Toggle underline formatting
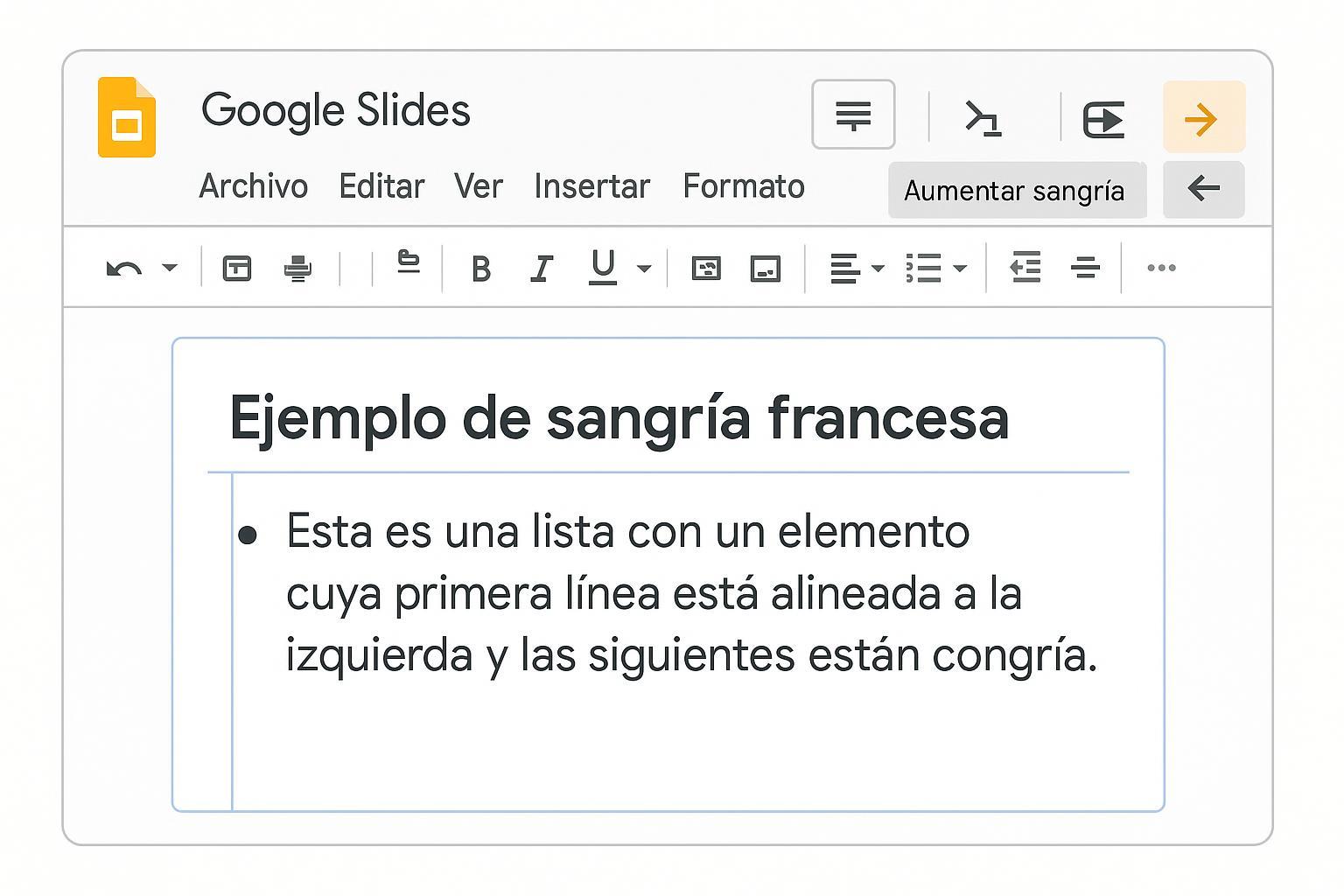The height and width of the screenshot is (896, 1344). (603, 268)
